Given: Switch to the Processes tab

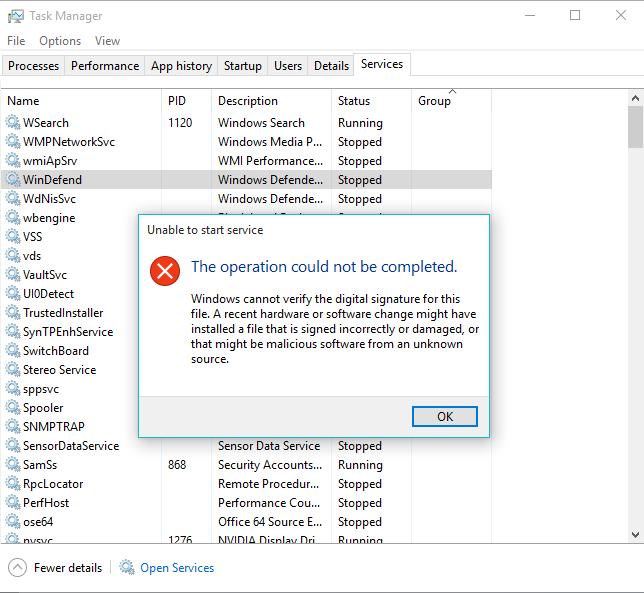Looking at the screenshot, I should 33,66.
